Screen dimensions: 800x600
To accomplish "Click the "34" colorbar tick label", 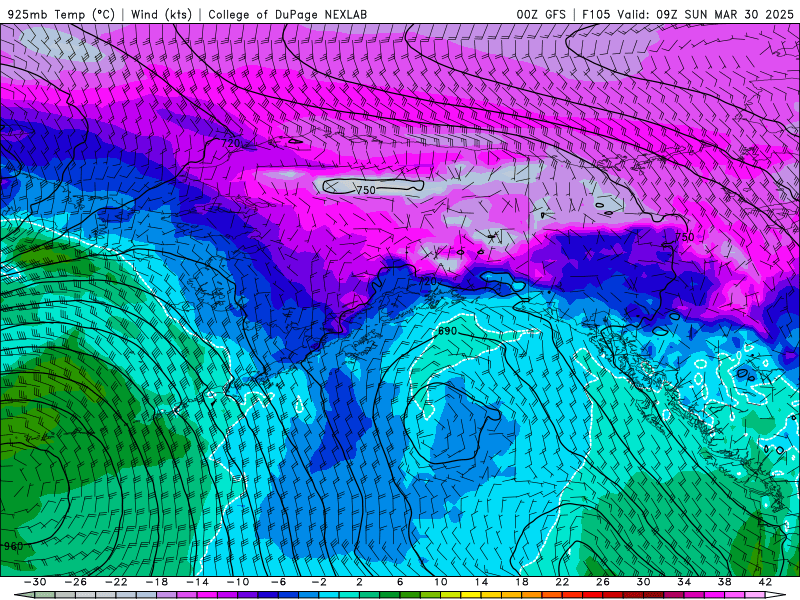I will 684,582.
